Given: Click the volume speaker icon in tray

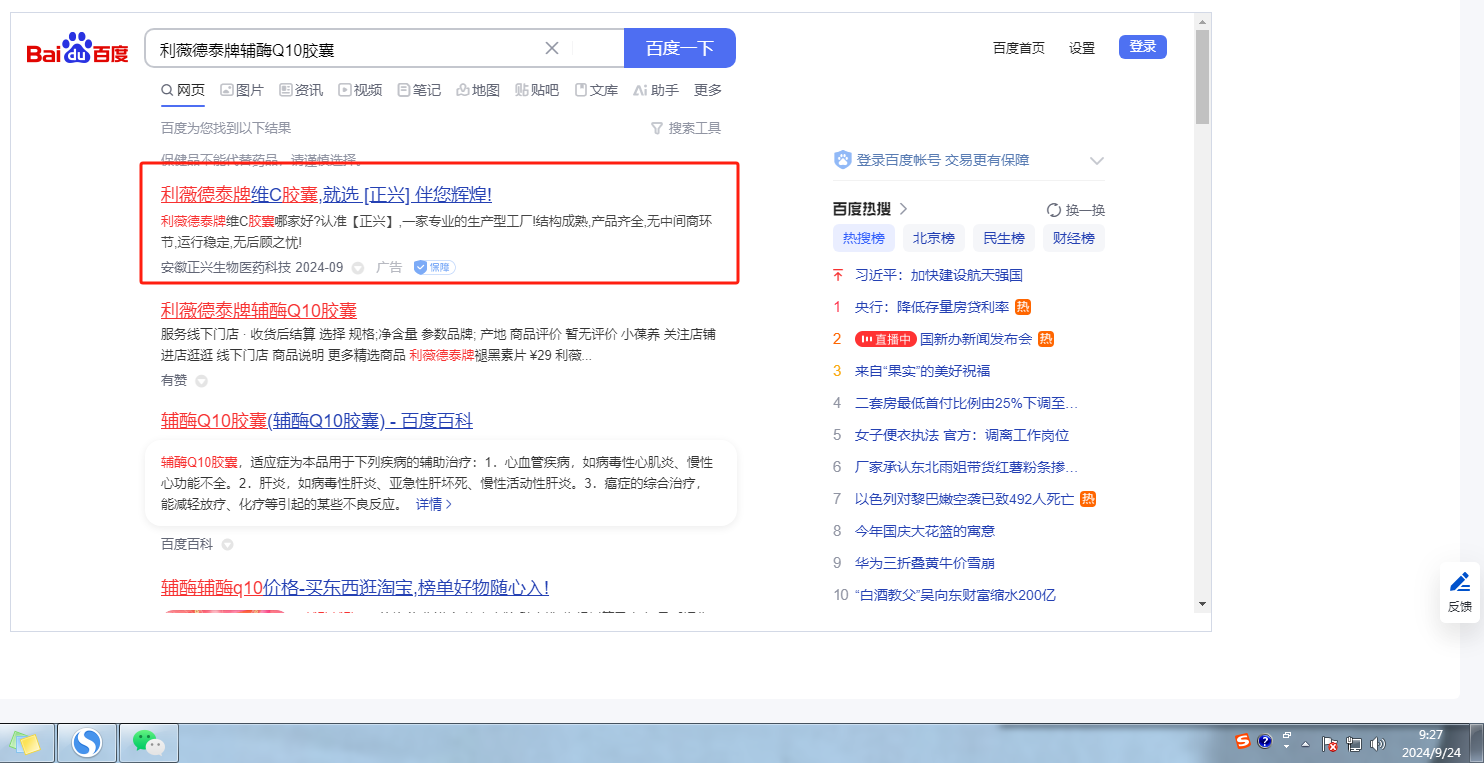Looking at the screenshot, I should point(1377,743).
